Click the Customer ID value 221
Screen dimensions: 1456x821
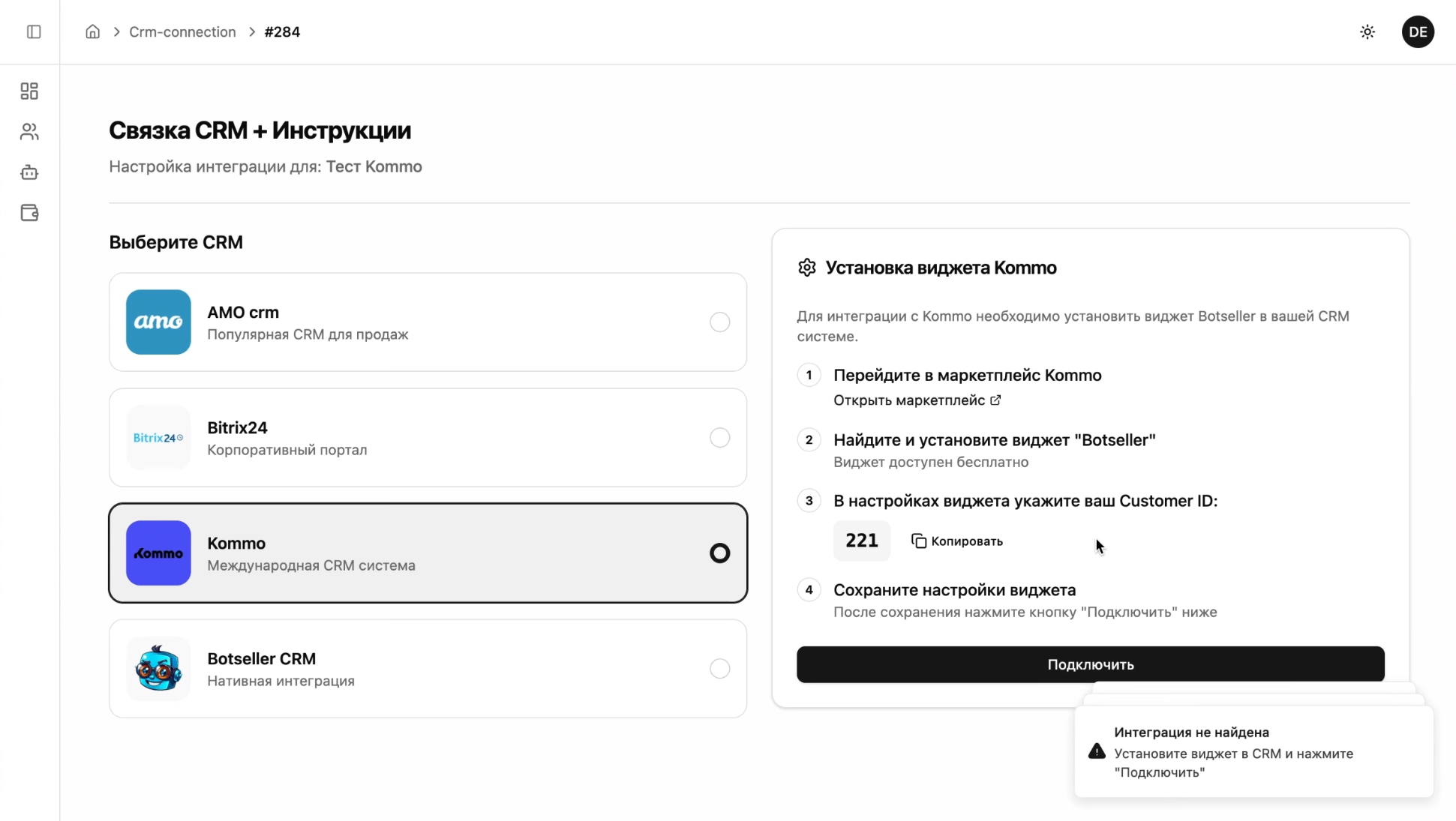point(861,541)
